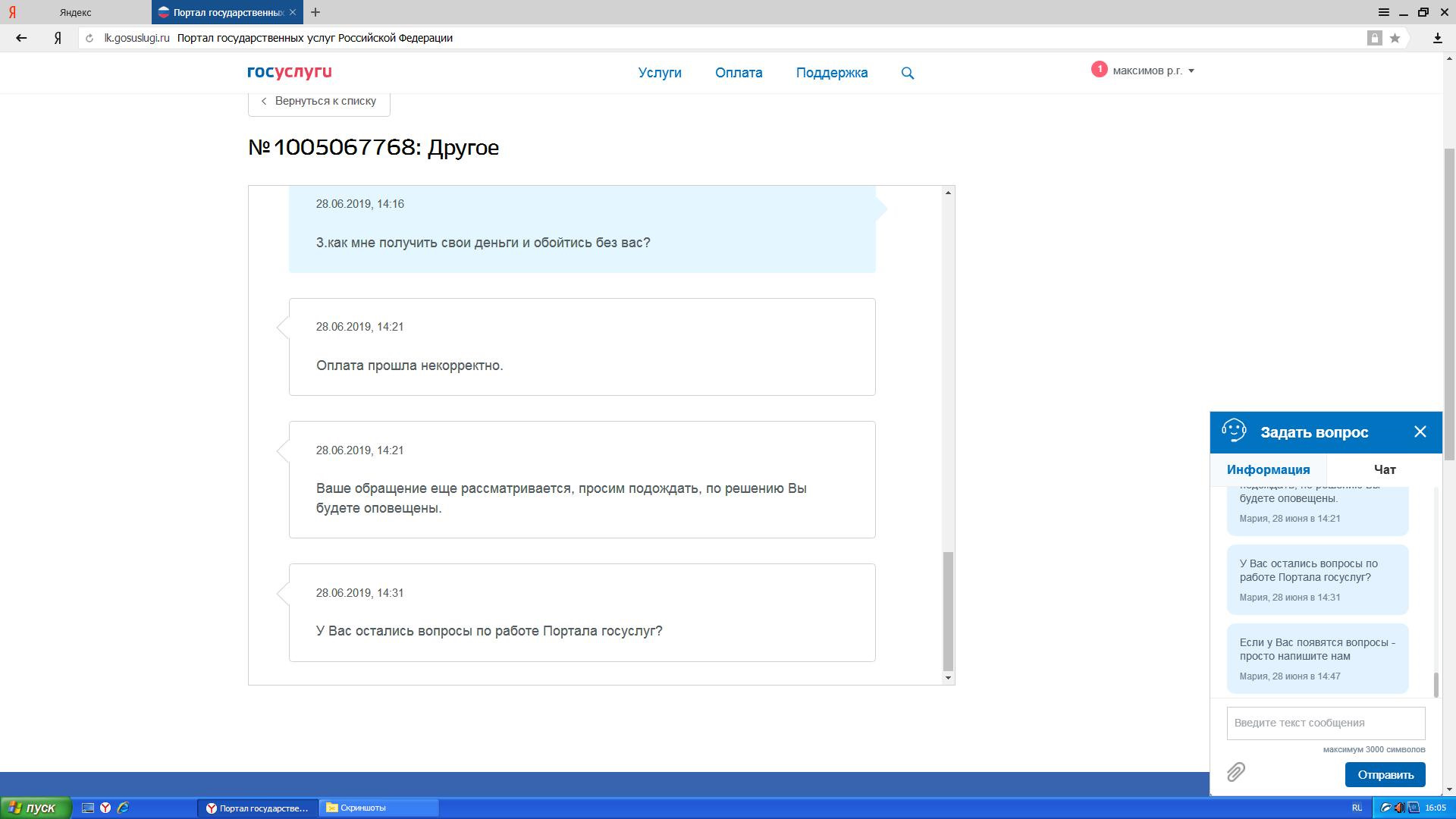Open the Скриншоты folder taskbar button
Viewport: 1456px width, 819px height.
pyautogui.click(x=379, y=808)
